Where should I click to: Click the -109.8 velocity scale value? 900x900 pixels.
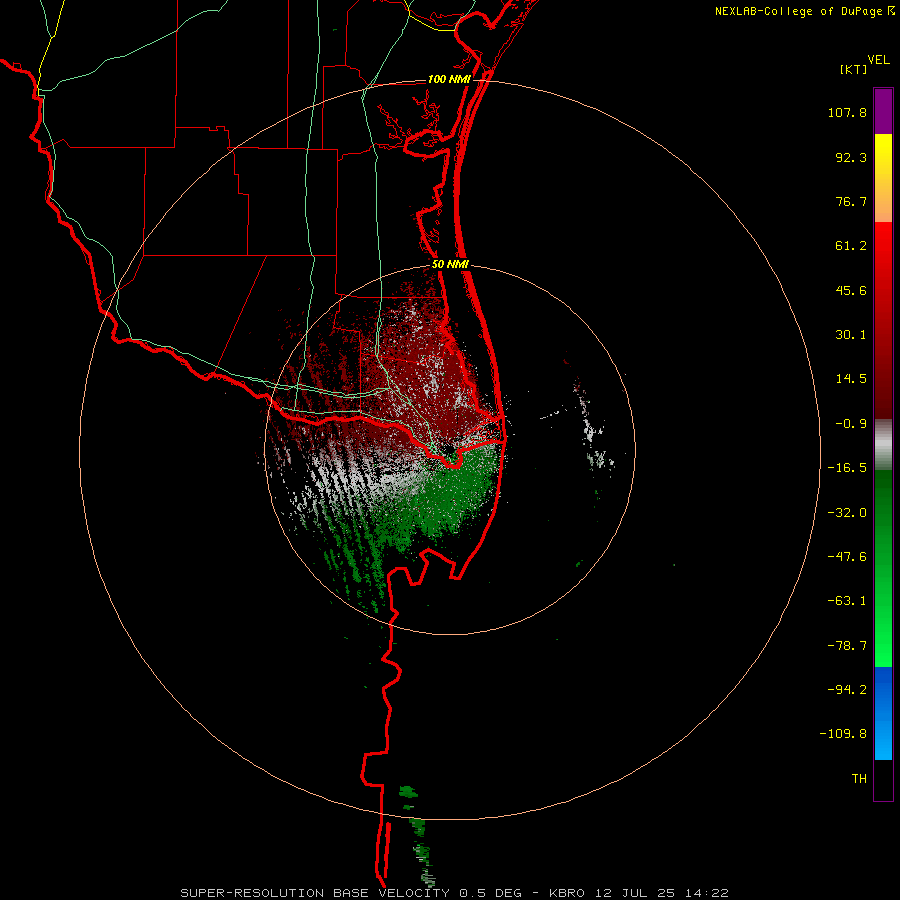click(843, 734)
